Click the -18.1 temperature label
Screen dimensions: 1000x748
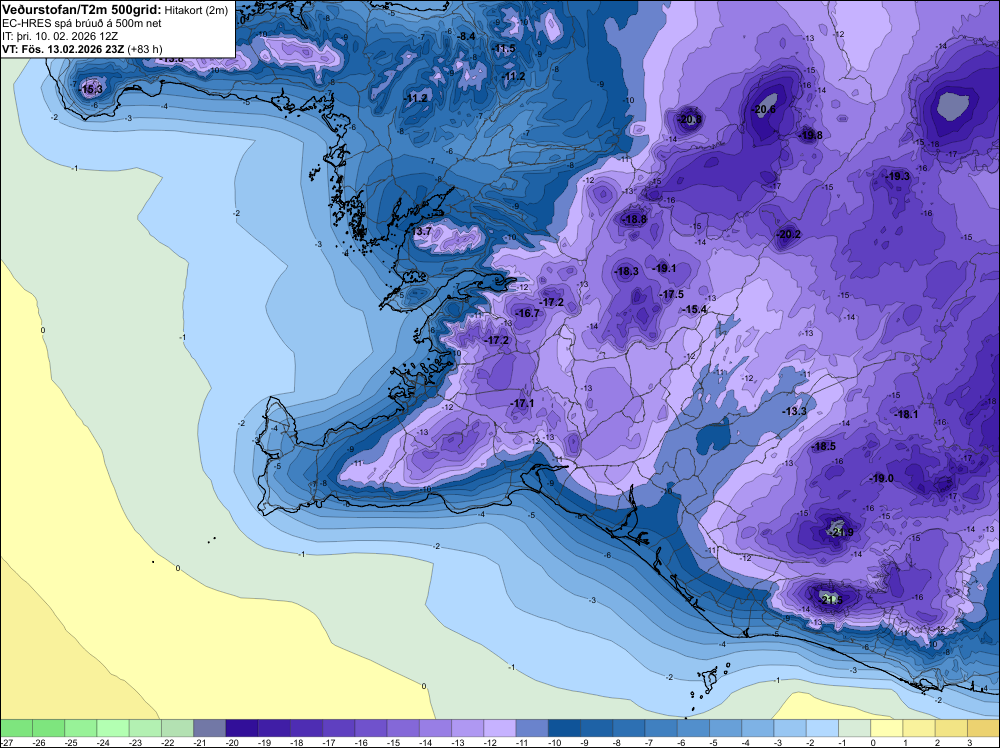point(906,414)
